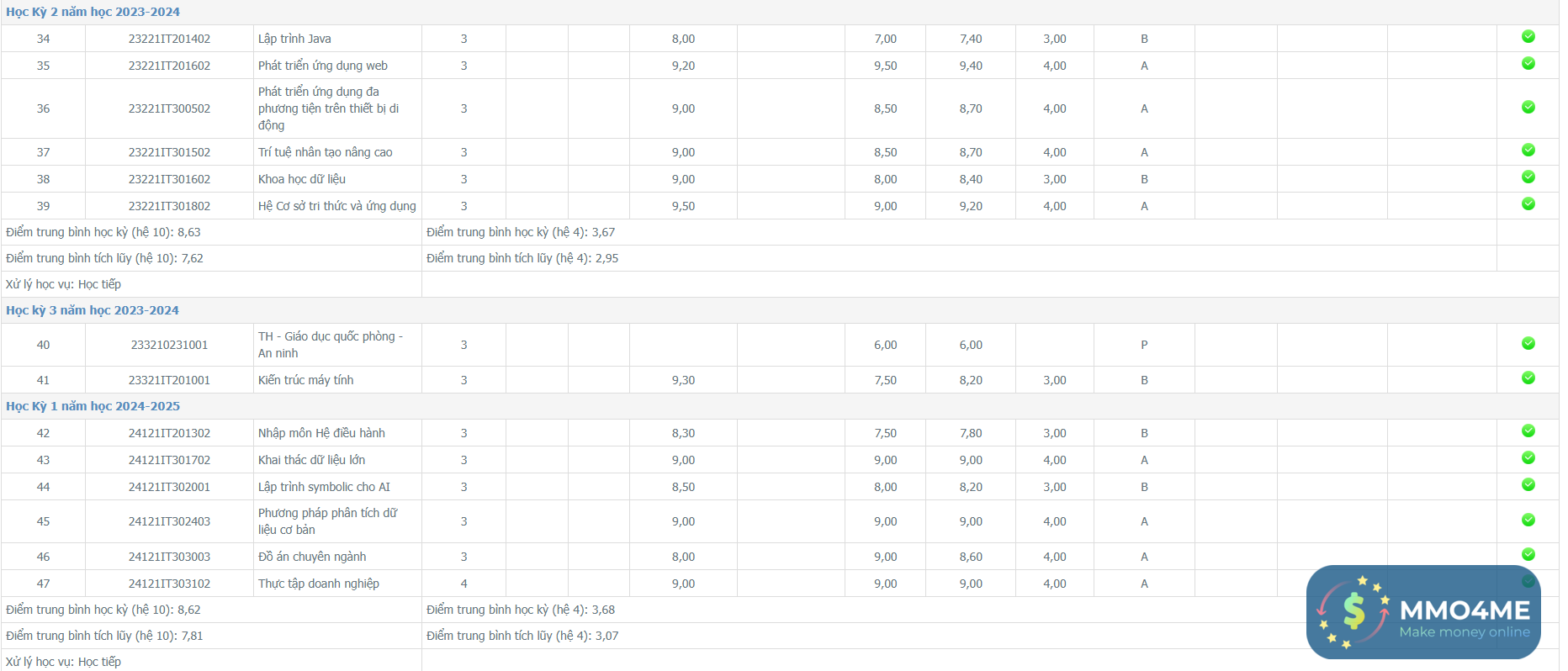Screen dimensions: 1568x671
Task: Click the letter grade B for Khoa học dữ liệu
Action: [x=1143, y=179]
